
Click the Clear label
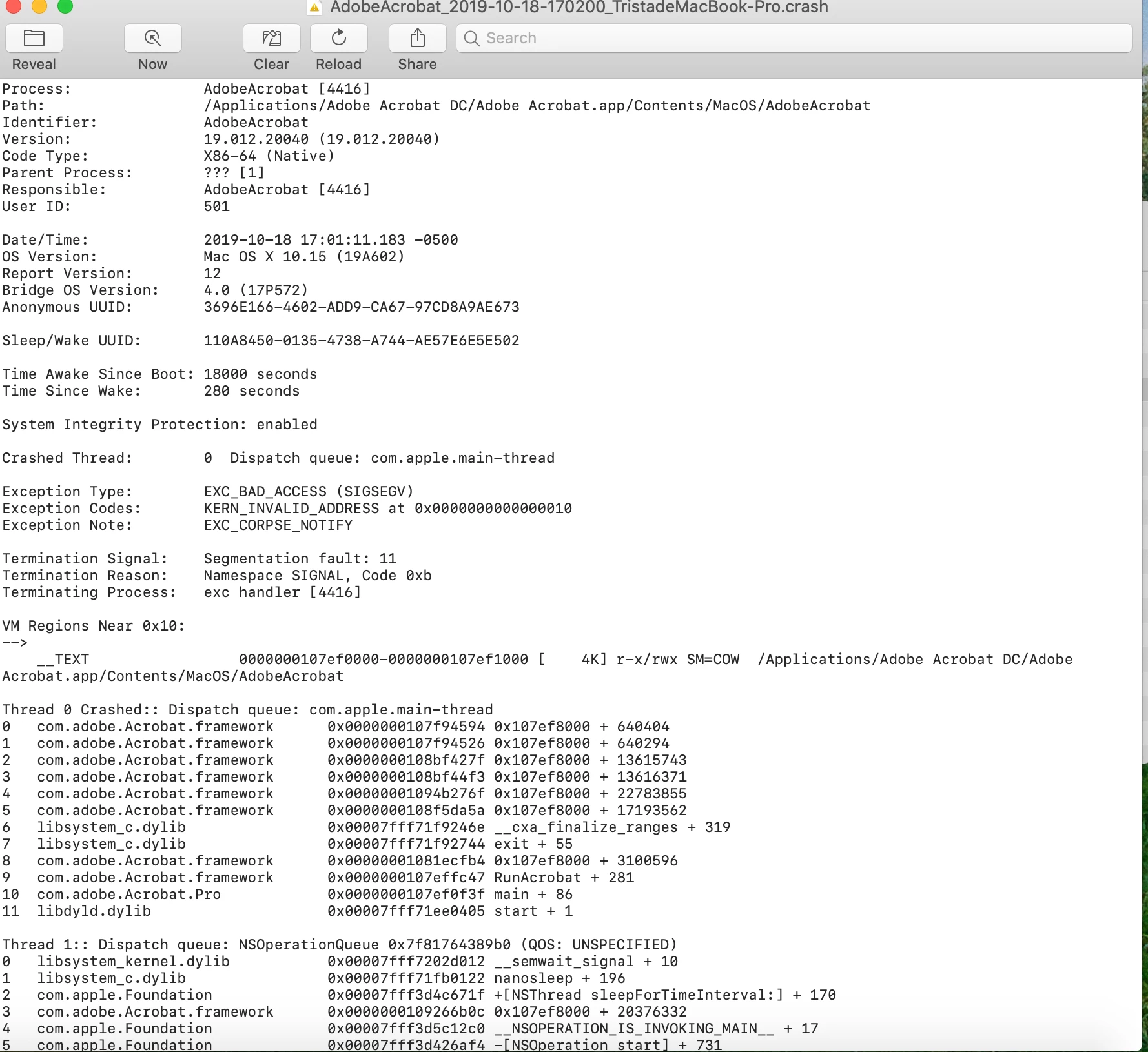(x=272, y=65)
